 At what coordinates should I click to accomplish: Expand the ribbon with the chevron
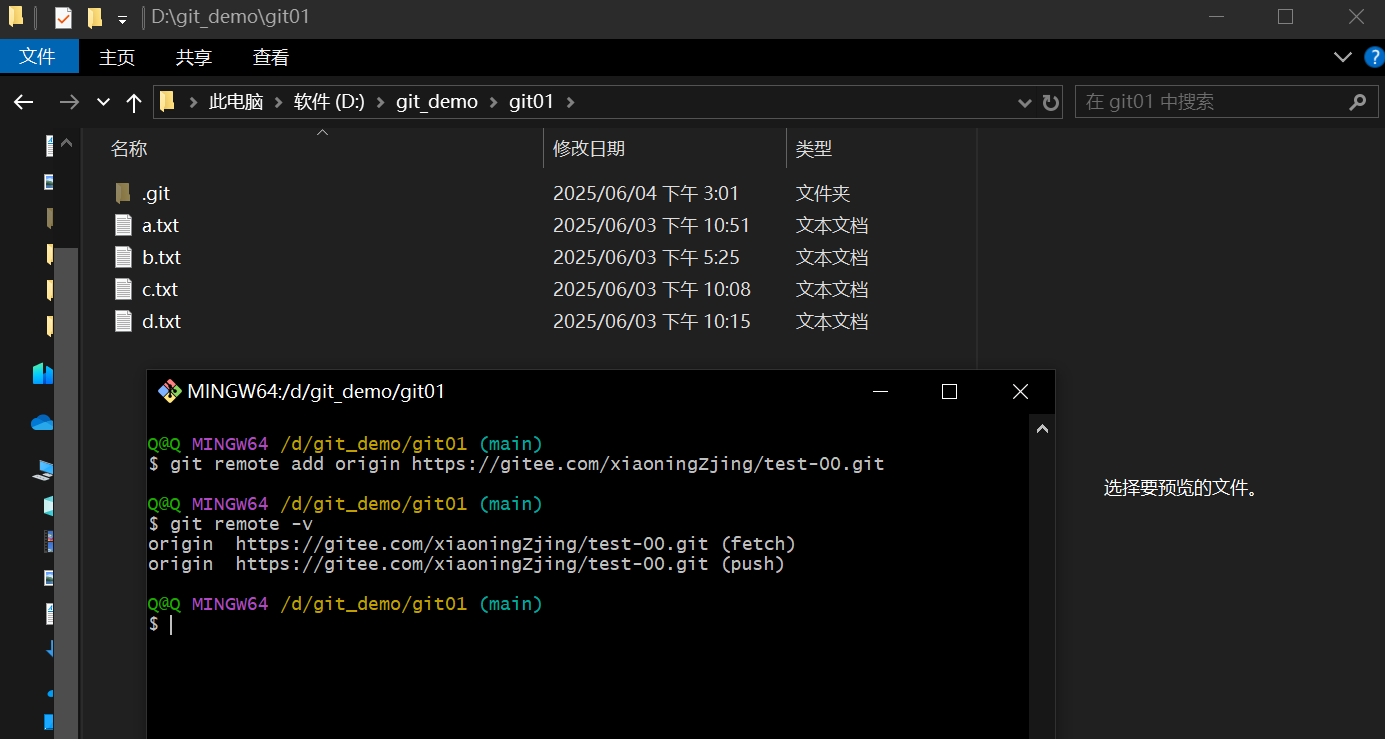coord(1343,57)
